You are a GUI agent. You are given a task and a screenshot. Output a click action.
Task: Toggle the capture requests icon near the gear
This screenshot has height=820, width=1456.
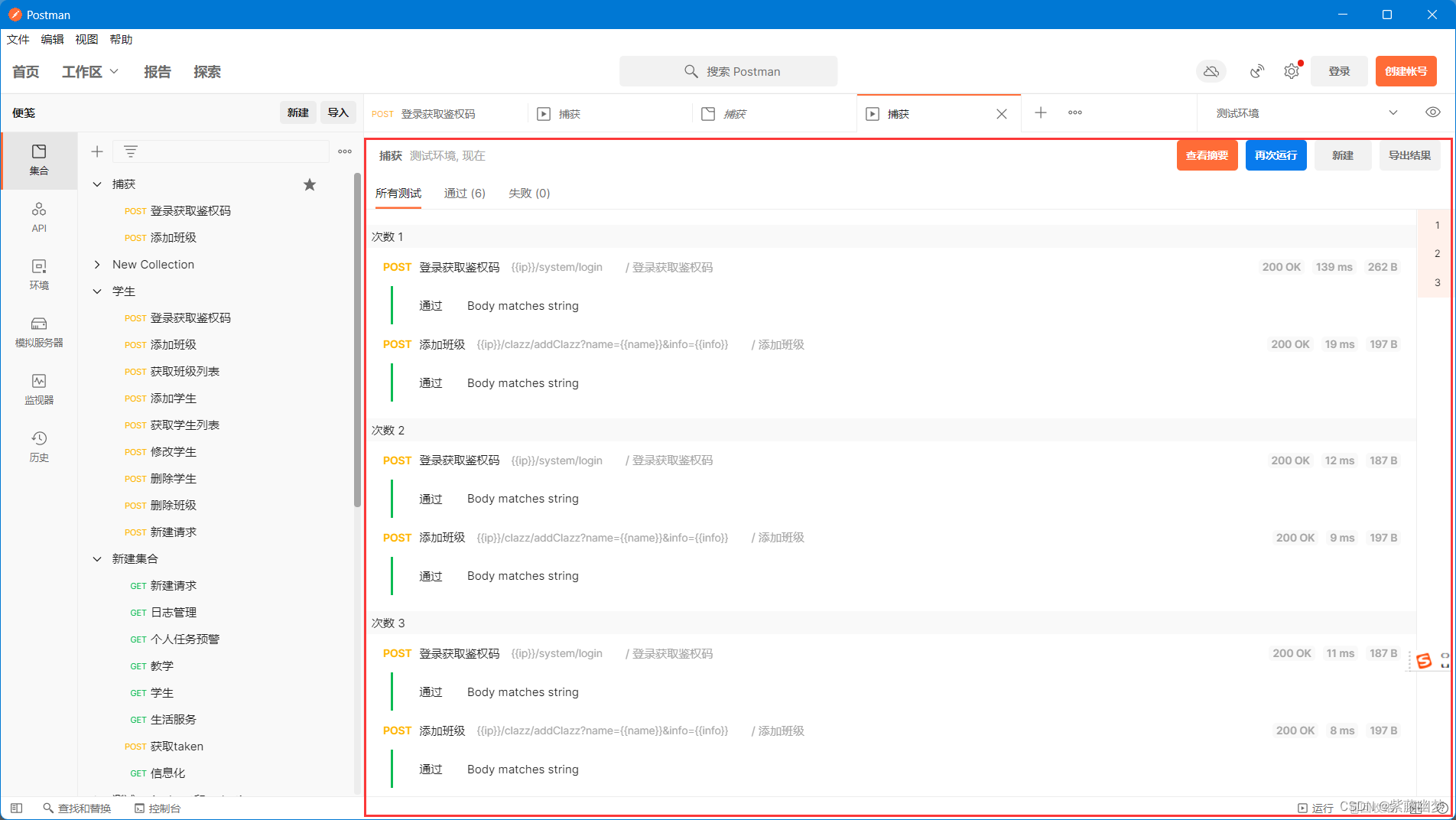pos(1256,70)
